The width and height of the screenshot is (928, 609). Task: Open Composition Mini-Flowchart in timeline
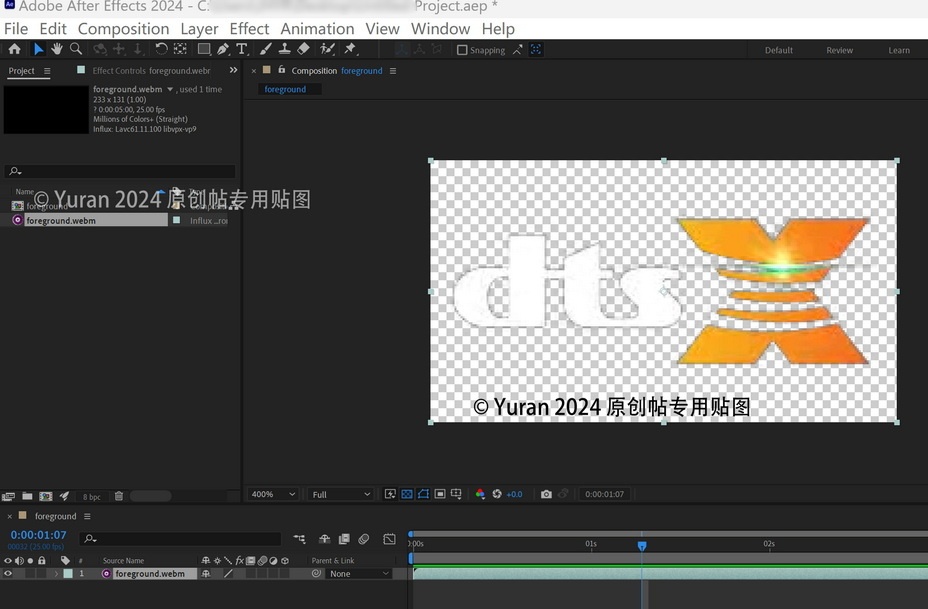pos(299,539)
